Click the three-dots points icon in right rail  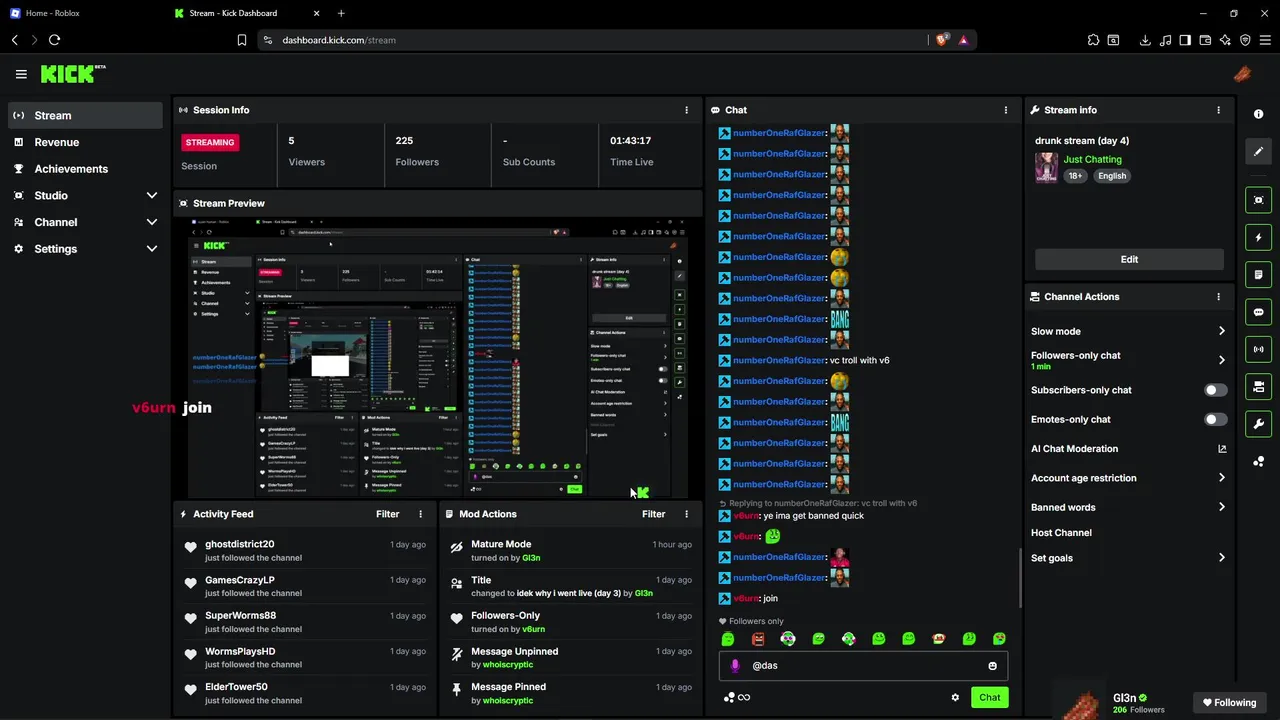(x=1258, y=461)
